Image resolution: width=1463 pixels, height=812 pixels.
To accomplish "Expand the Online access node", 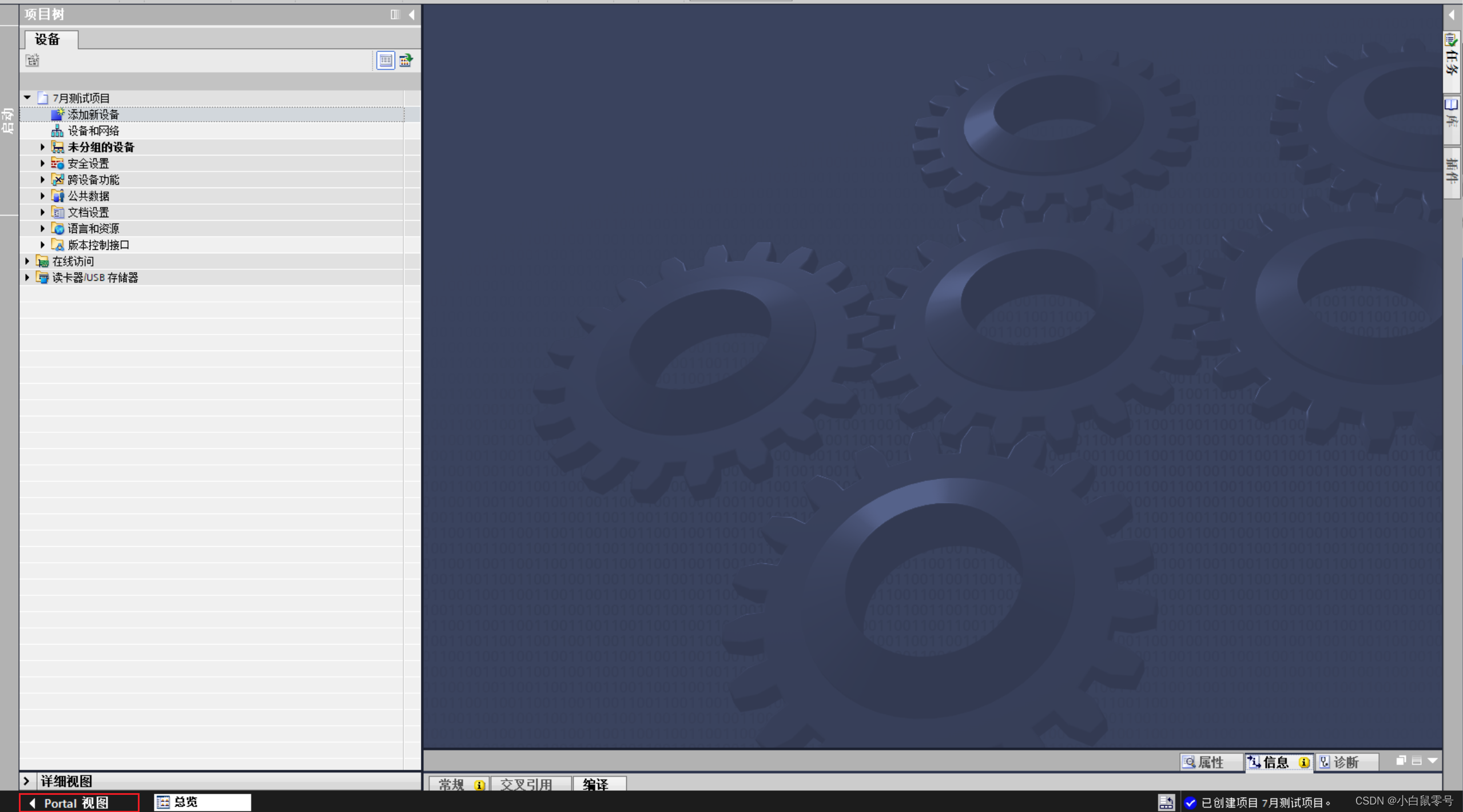I will (27, 261).
